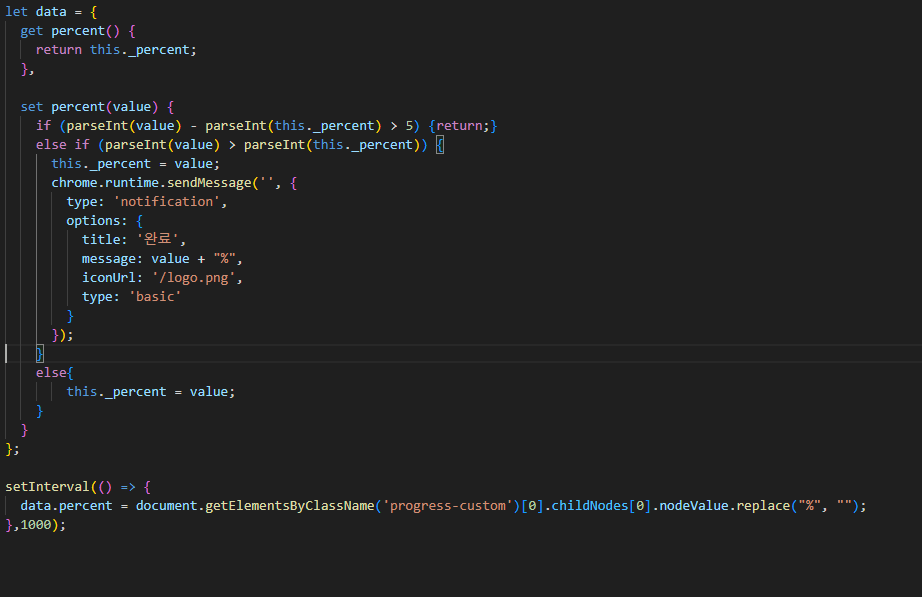This screenshot has height=597, width=922.
Task: Click the 'basic' type string
Action: pos(155,296)
